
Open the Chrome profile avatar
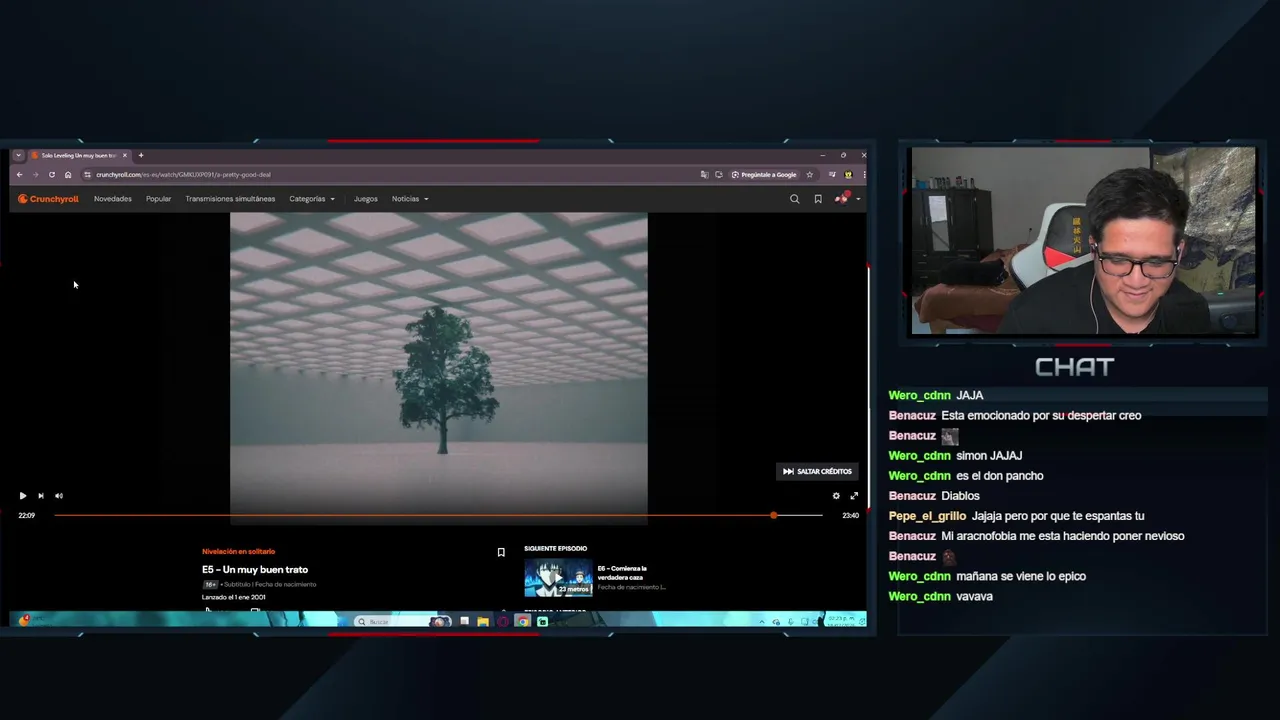click(x=848, y=175)
